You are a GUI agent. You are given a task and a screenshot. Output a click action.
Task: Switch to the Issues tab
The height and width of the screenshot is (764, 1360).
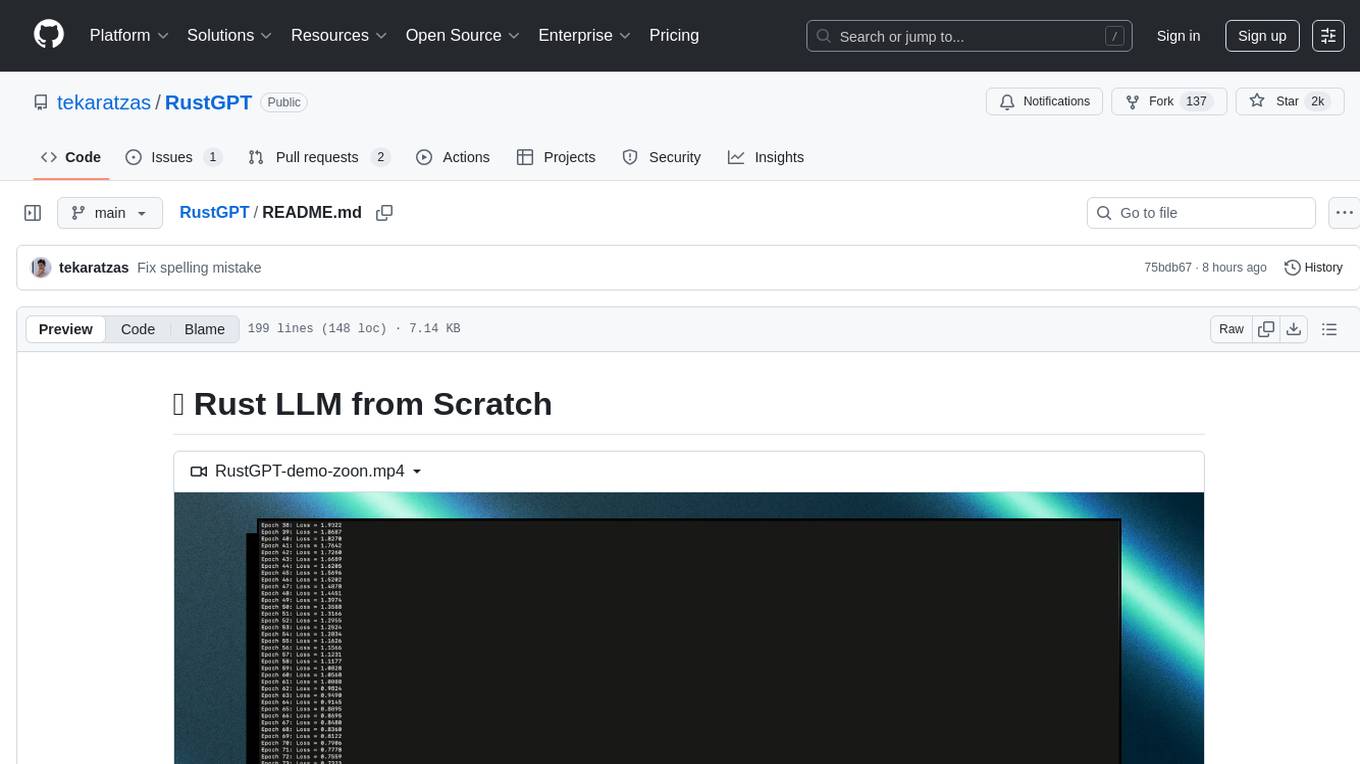coord(174,157)
